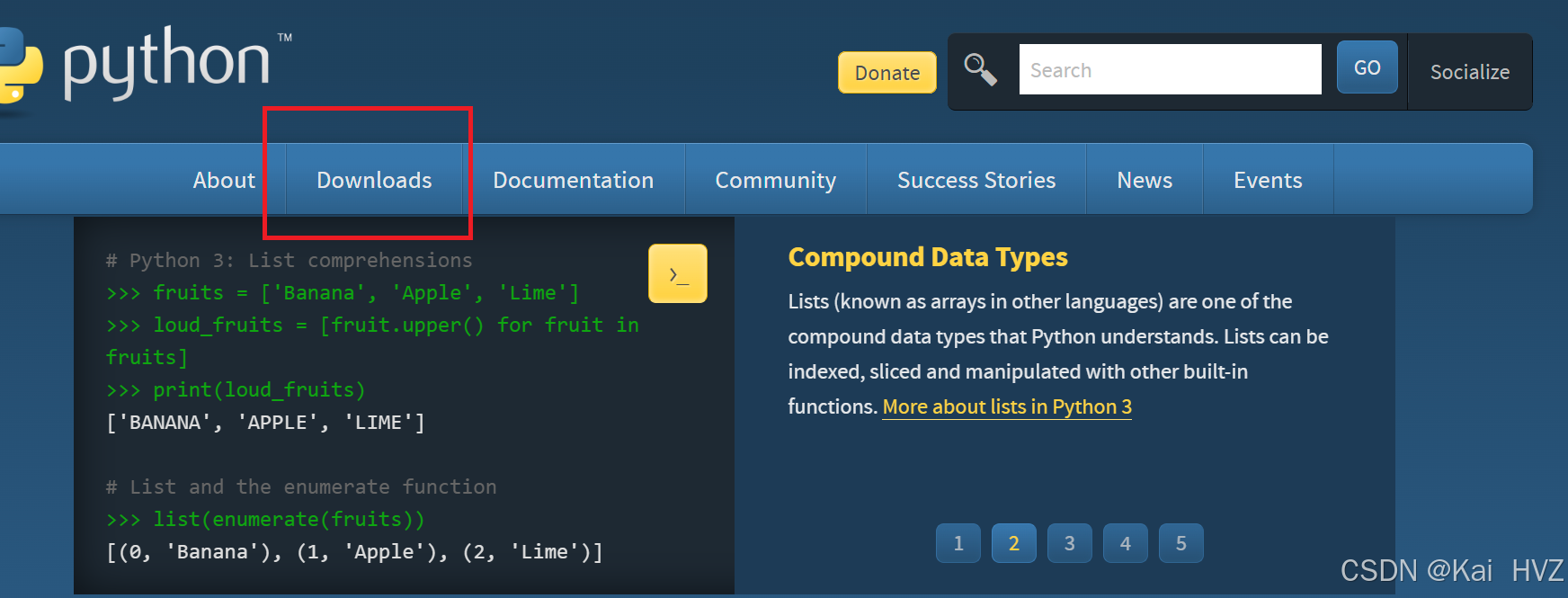
Task: Click the Compound Data Types heading
Action: point(928,258)
